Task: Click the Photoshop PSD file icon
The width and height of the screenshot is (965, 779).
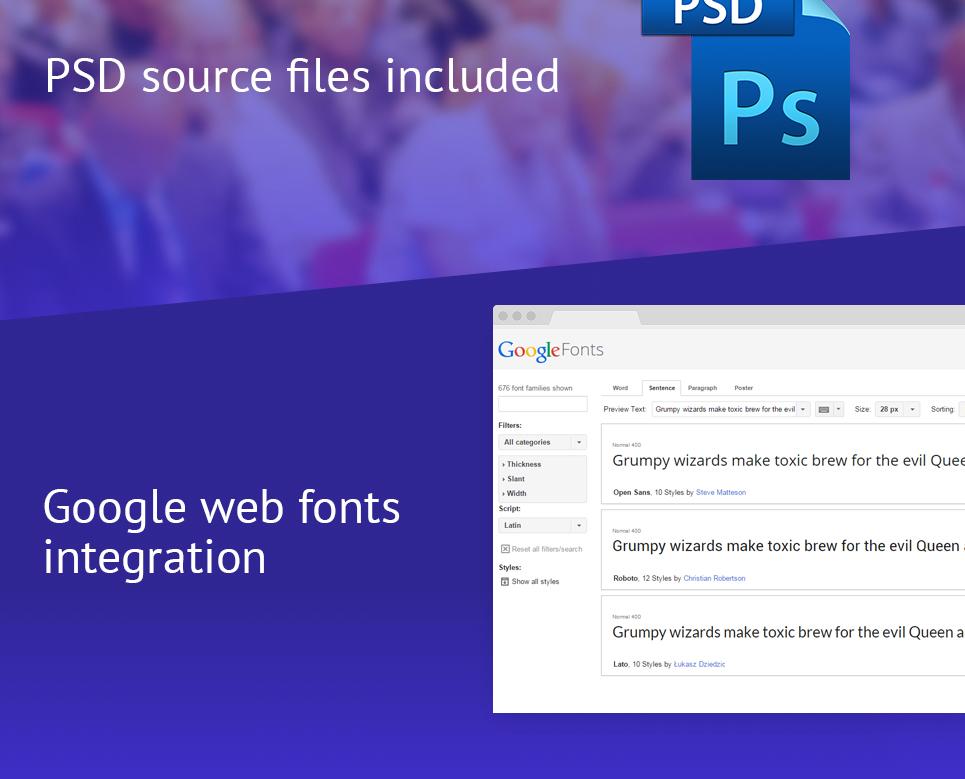Action: pos(746,90)
